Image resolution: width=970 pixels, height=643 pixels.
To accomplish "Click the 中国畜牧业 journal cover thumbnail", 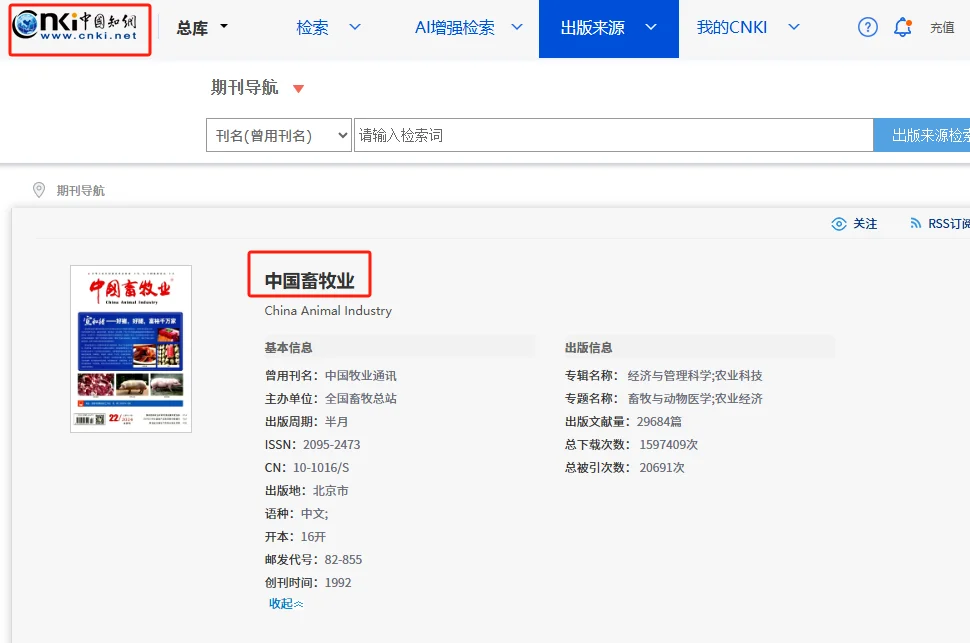I will [129, 347].
